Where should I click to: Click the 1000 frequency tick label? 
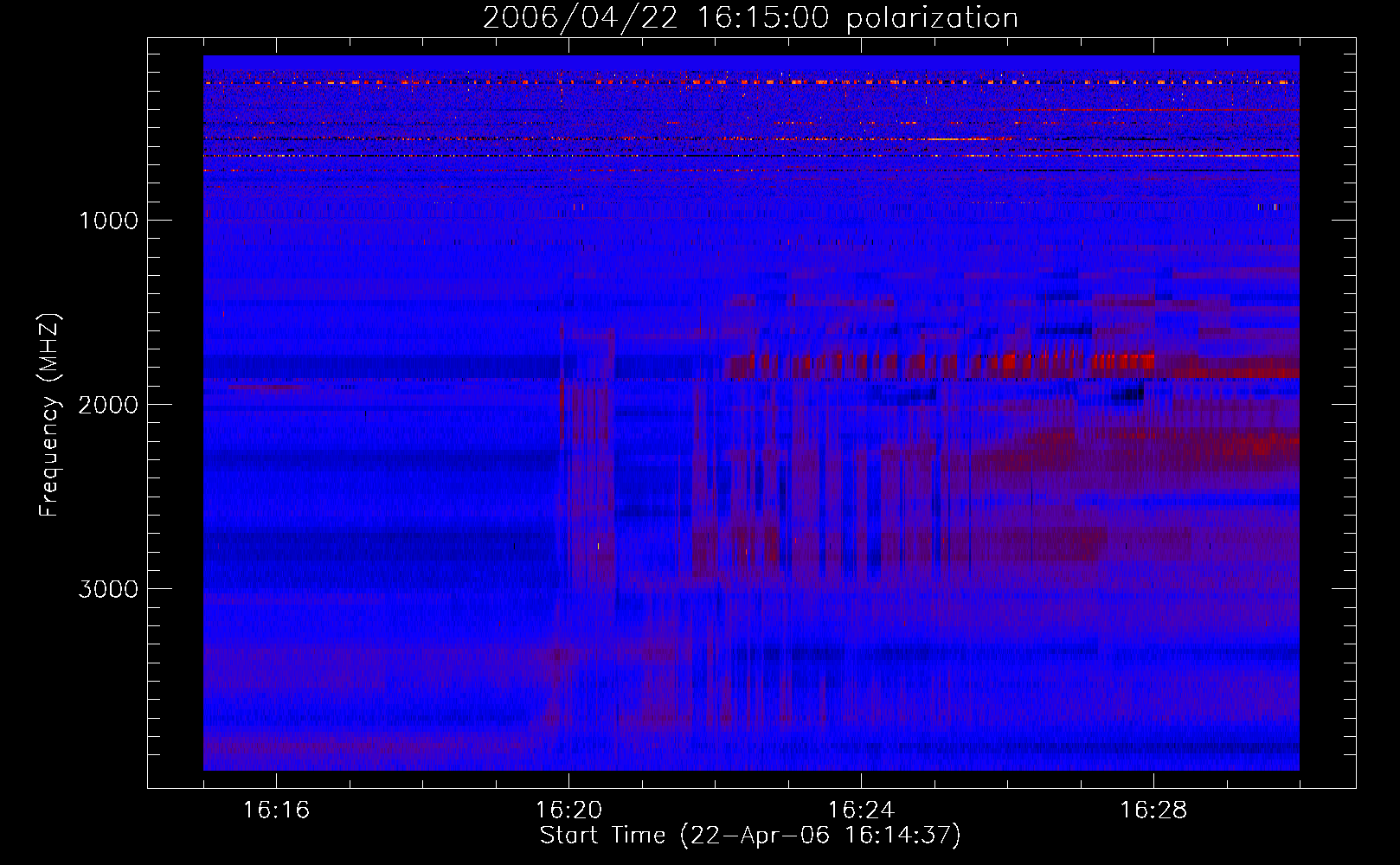point(108,221)
